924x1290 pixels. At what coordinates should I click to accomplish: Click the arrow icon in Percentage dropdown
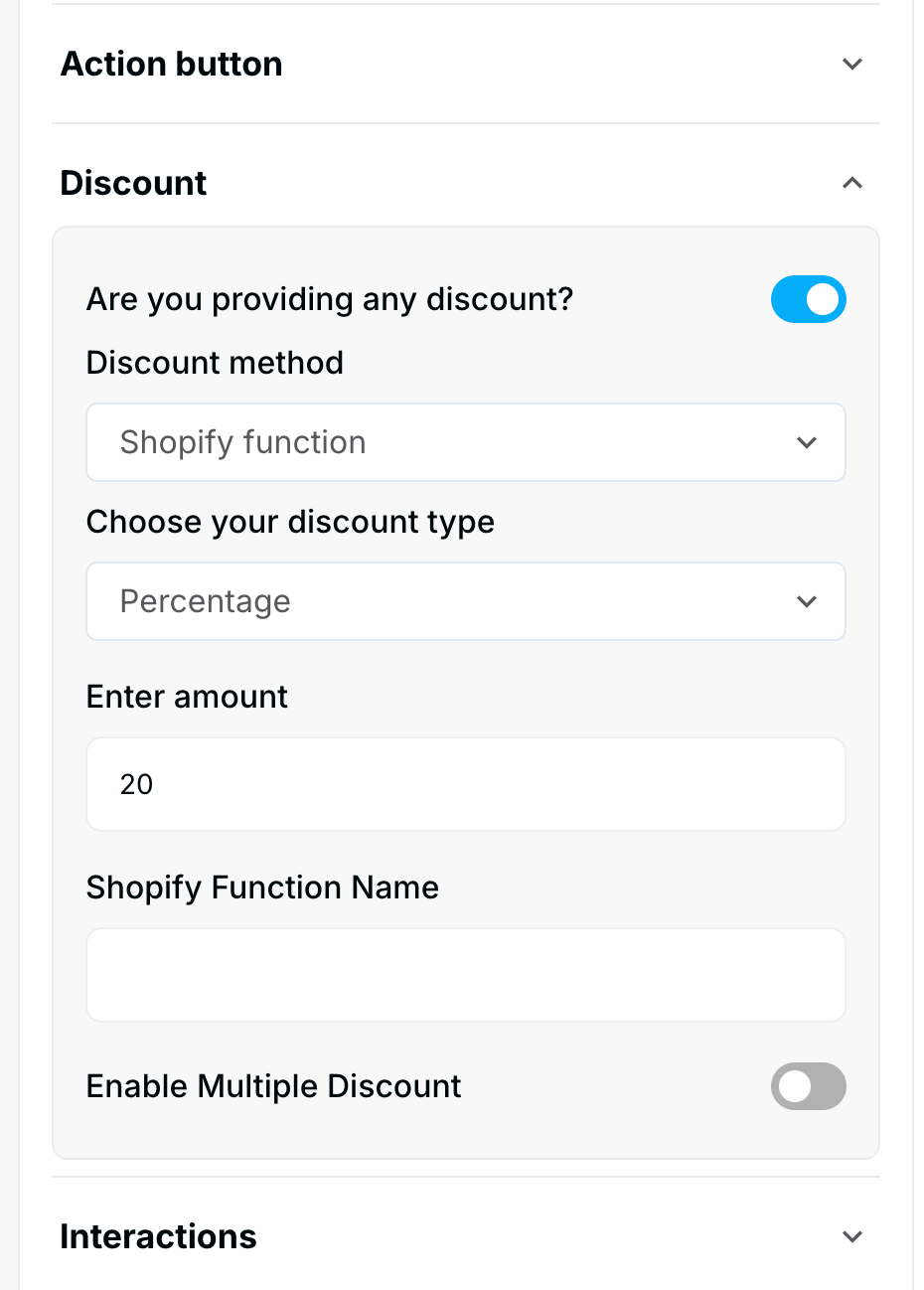click(807, 601)
